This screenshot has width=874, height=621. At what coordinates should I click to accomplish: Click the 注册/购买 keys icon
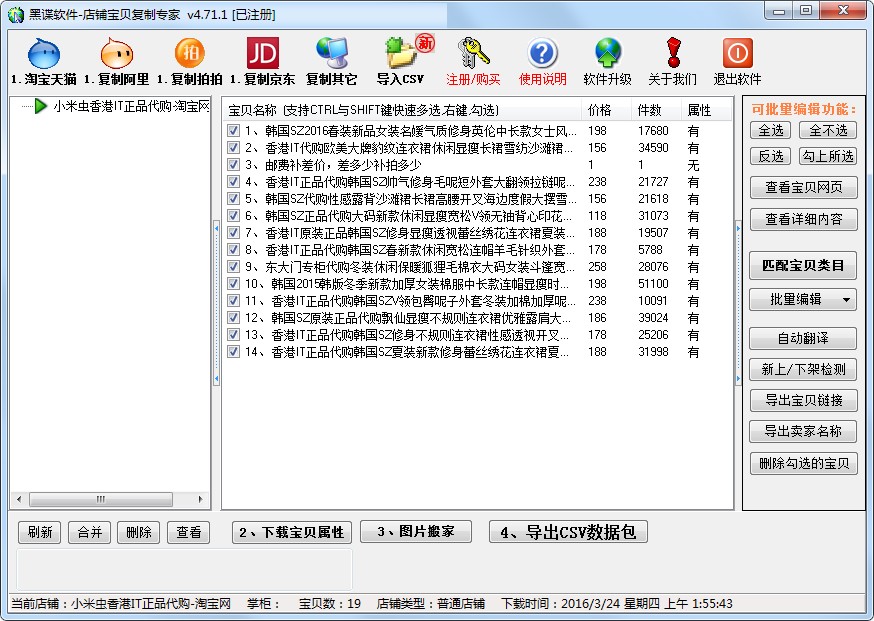[473, 54]
